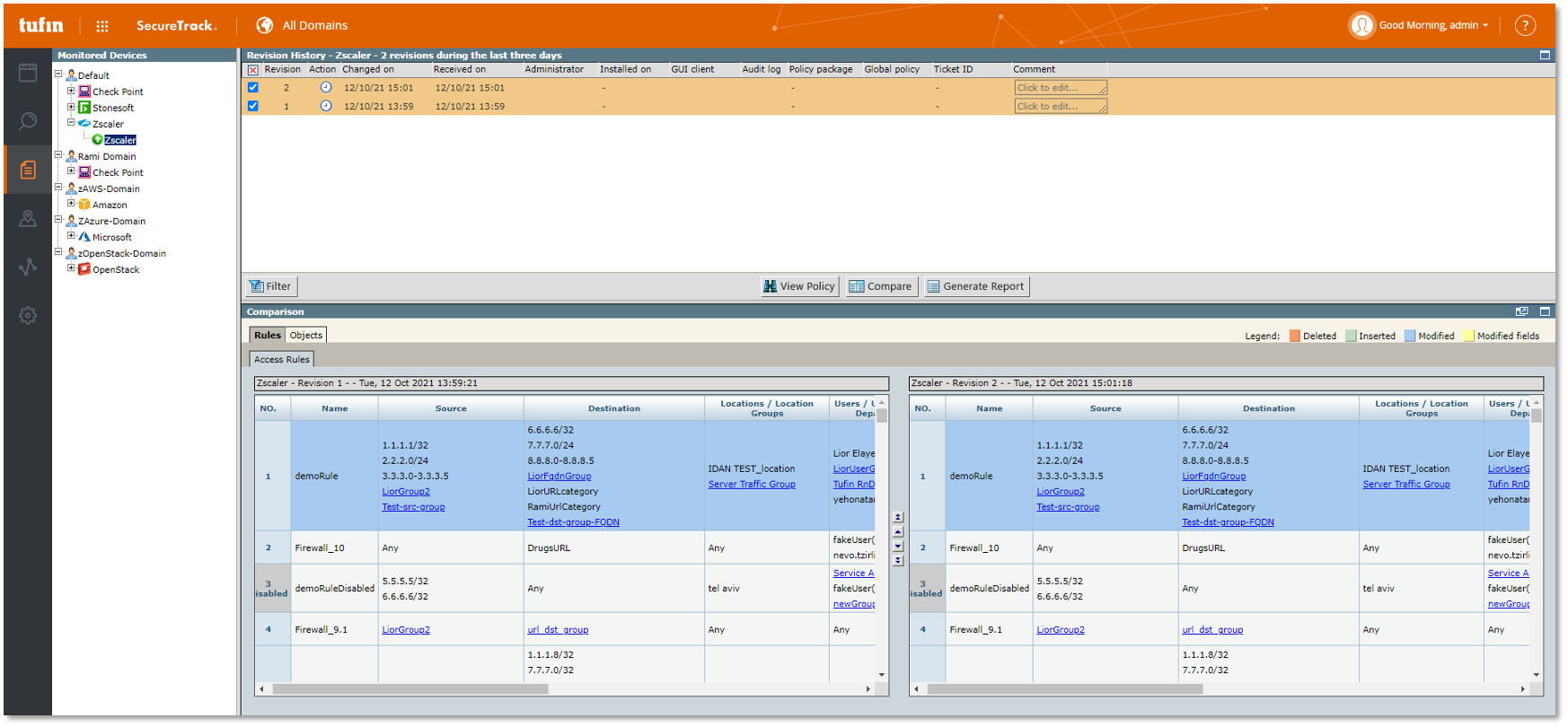Screen dimensions: 1568x727
Task: Expand the Microsoft tree node
Action: coord(71,236)
